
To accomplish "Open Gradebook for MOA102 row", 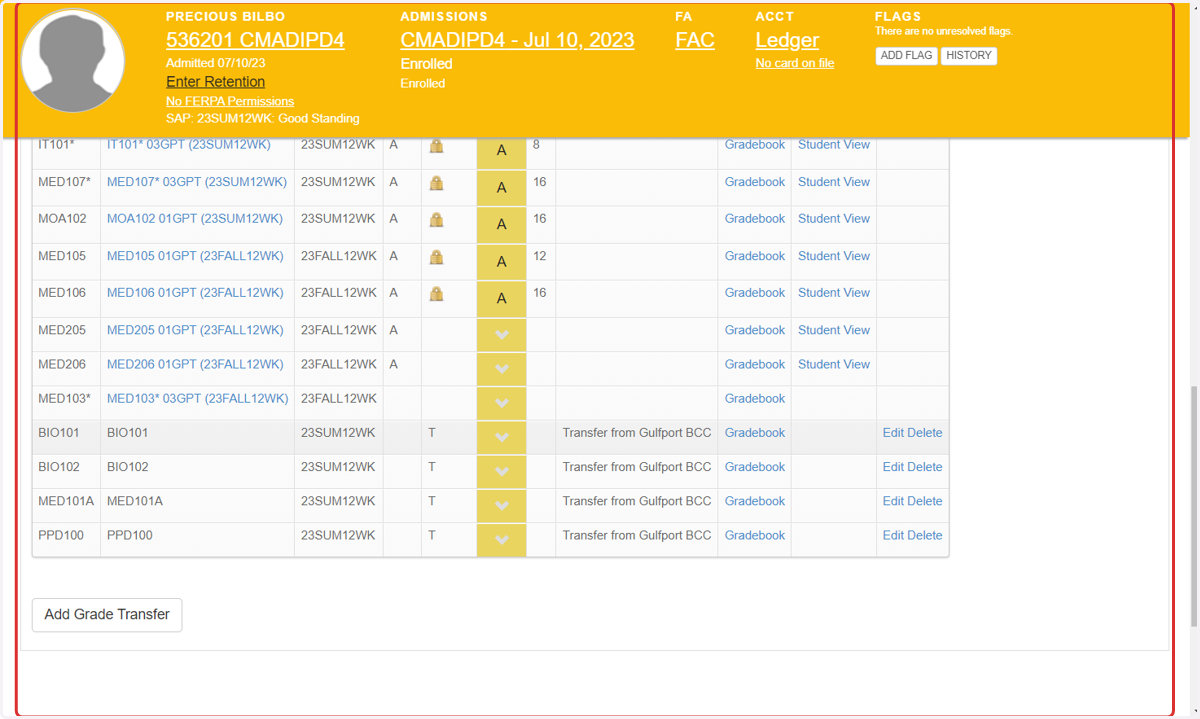I will tap(755, 219).
